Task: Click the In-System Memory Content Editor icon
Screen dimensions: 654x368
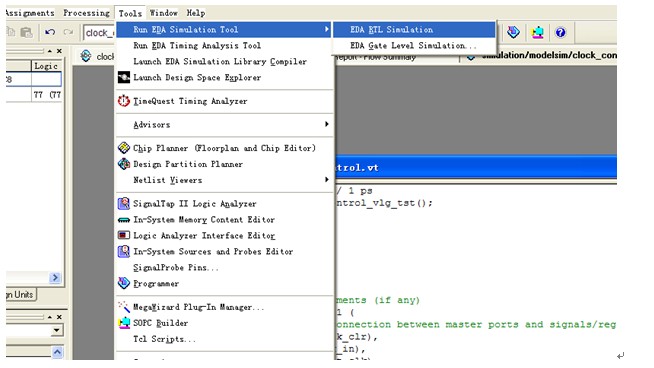Action: [x=124, y=219]
